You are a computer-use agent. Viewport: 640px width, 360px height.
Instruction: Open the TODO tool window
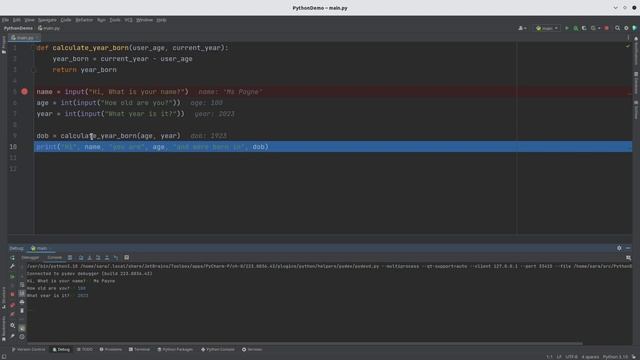pos(84,349)
